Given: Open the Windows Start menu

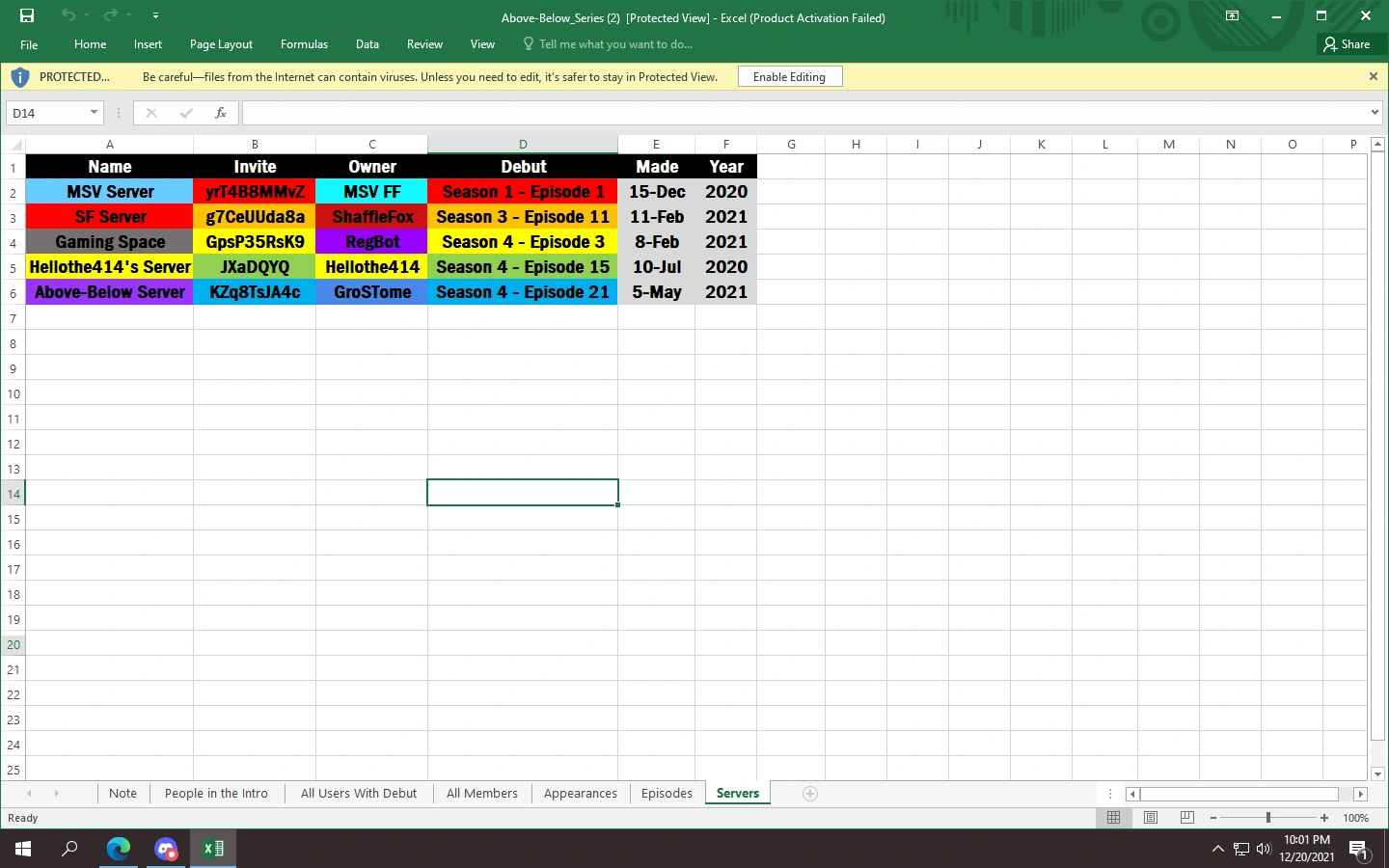Looking at the screenshot, I should 23,849.
